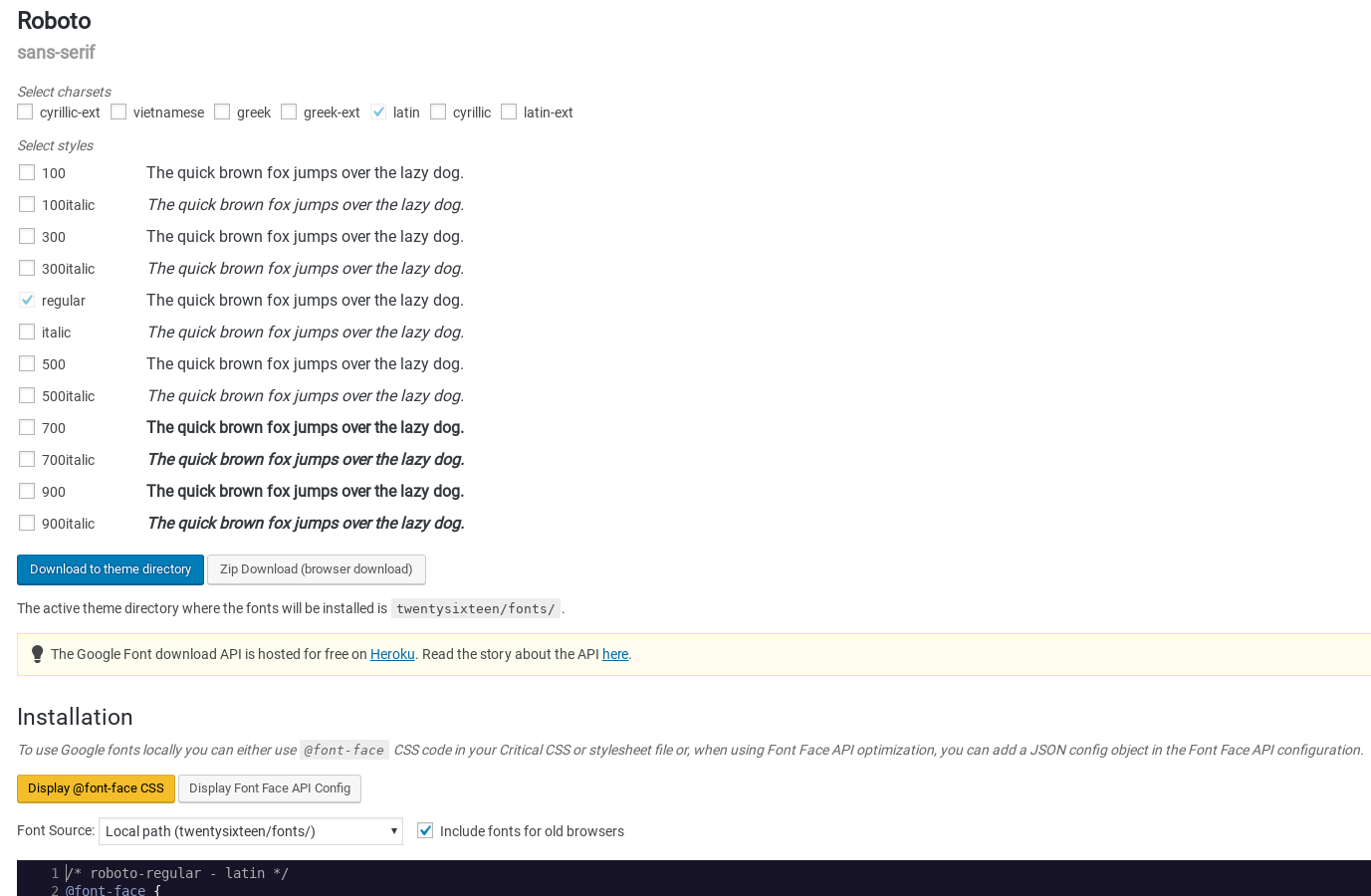Screen dimensions: 1371x896
Task: Click the 'Installation' section heading
Action: [x=75, y=717]
